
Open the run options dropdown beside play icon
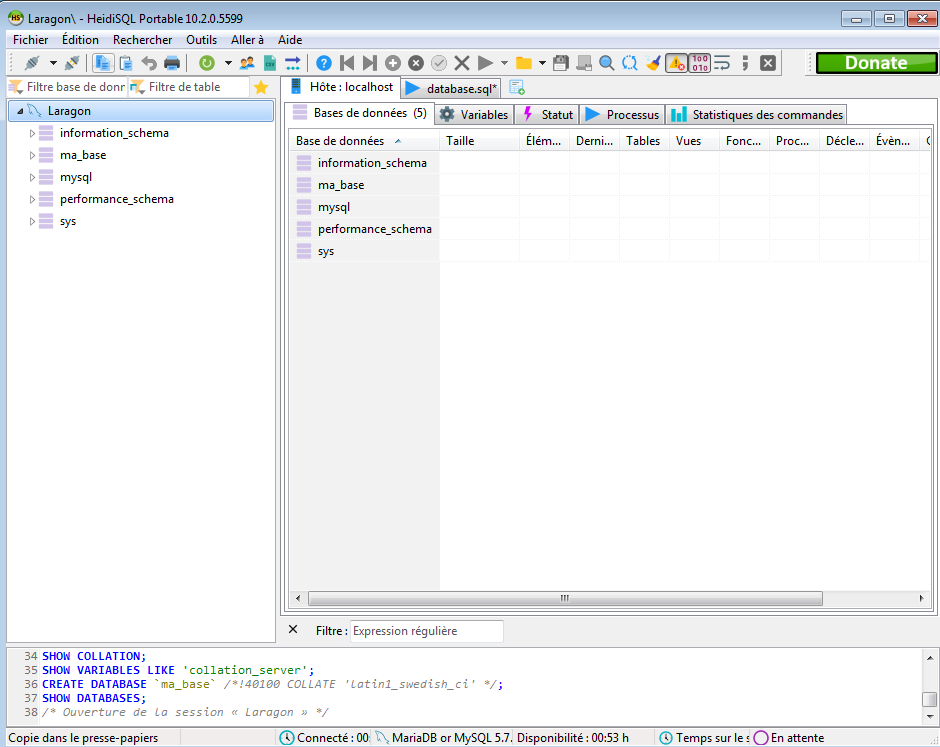(504, 63)
